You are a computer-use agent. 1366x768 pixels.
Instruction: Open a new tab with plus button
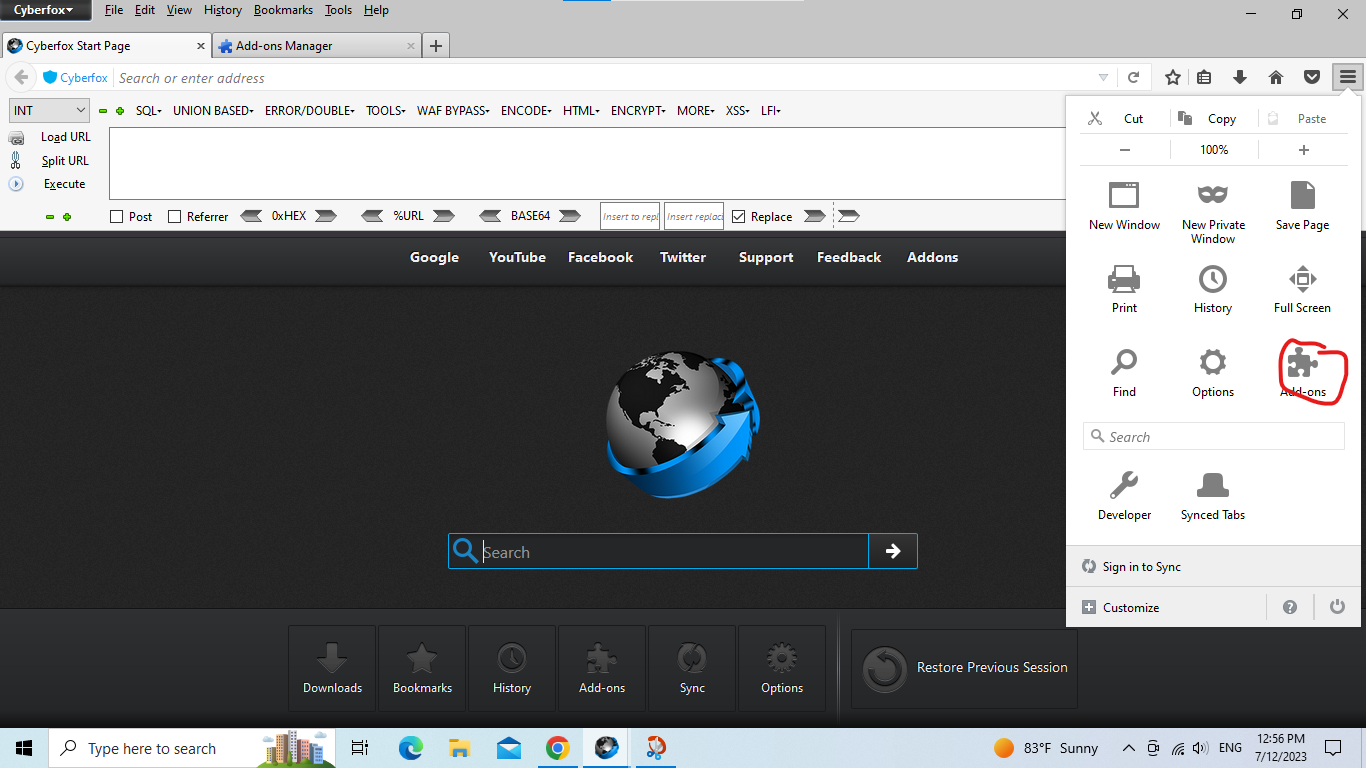click(436, 45)
